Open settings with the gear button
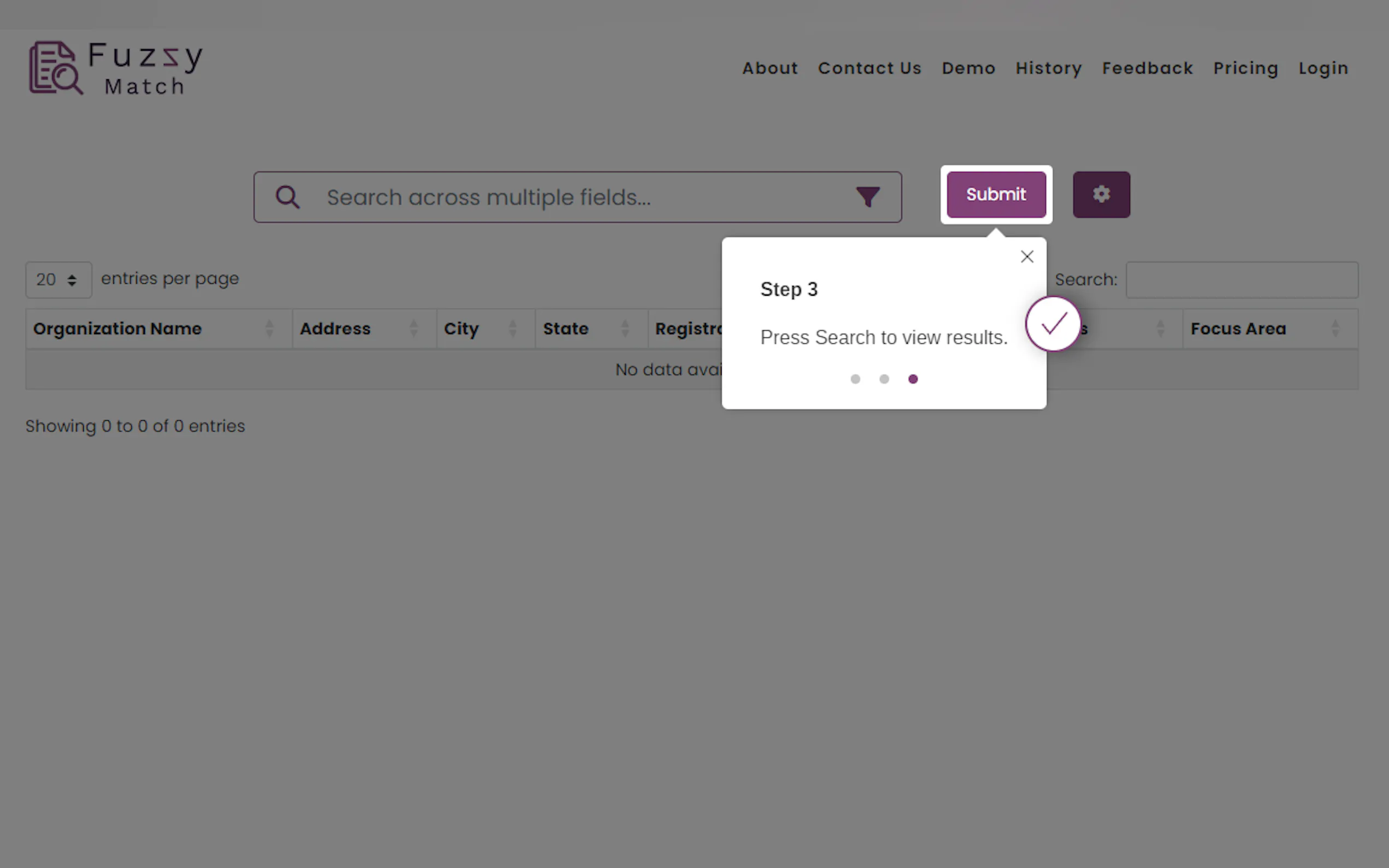This screenshot has height=868, width=1389. (1101, 195)
